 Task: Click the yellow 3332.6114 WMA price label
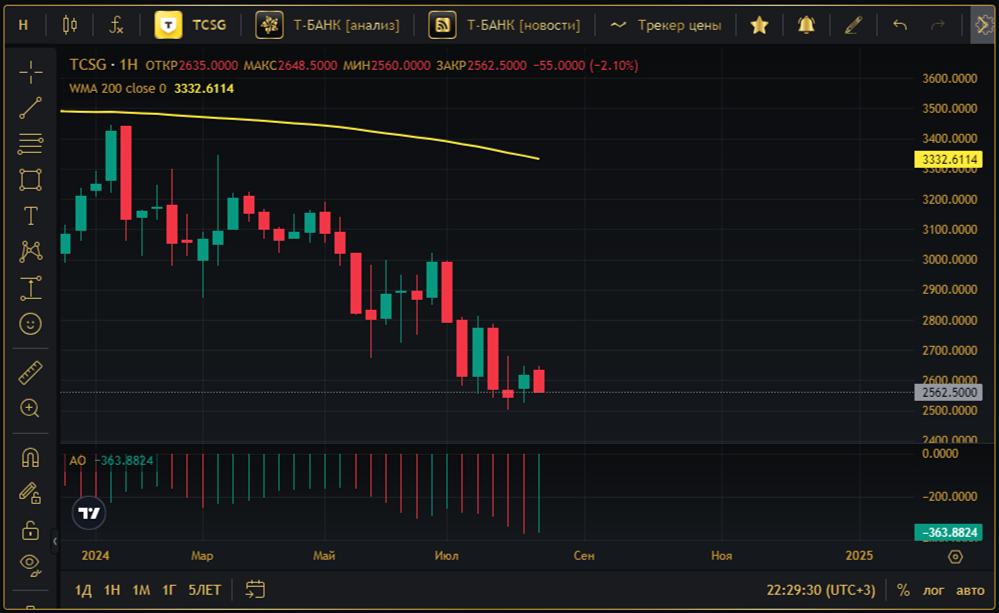click(x=949, y=159)
